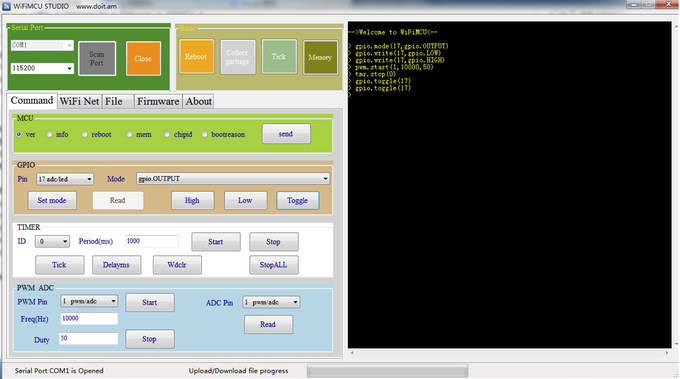The width and height of the screenshot is (680, 379).
Task: Click the Memory button
Action: point(320,57)
